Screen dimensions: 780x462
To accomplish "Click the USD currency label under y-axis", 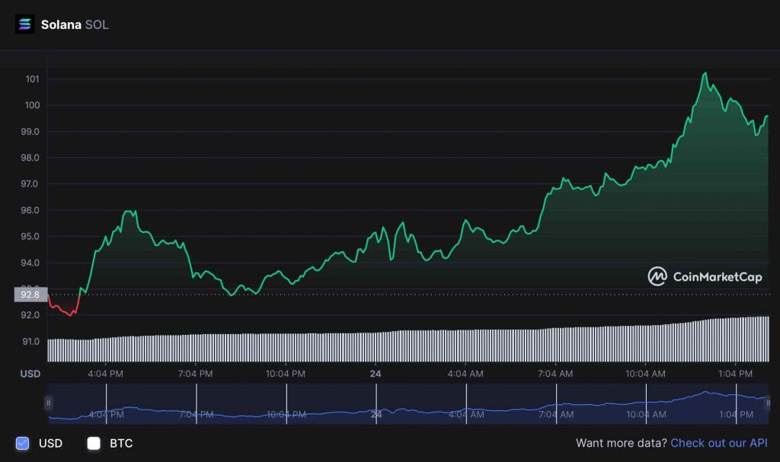I will tap(30, 373).
